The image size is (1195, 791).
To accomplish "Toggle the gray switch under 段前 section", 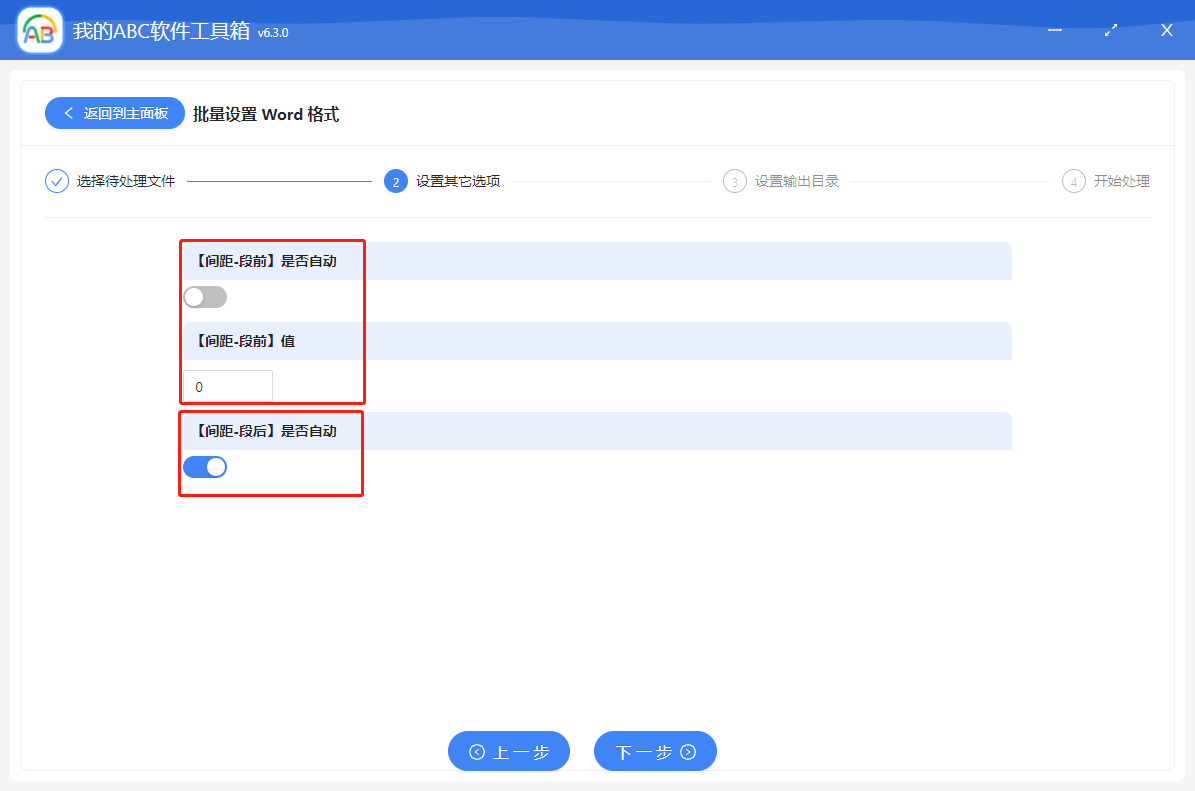I will point(205,296).
